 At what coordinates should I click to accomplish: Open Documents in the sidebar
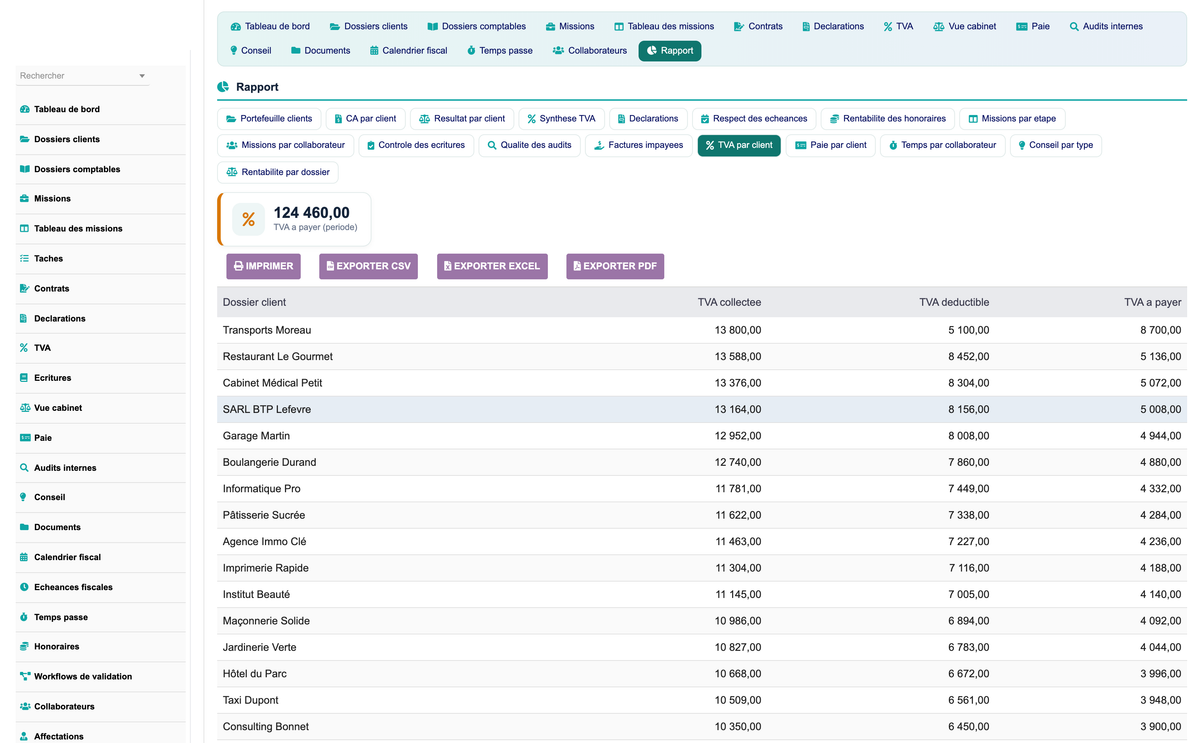[x=101, y=527]
